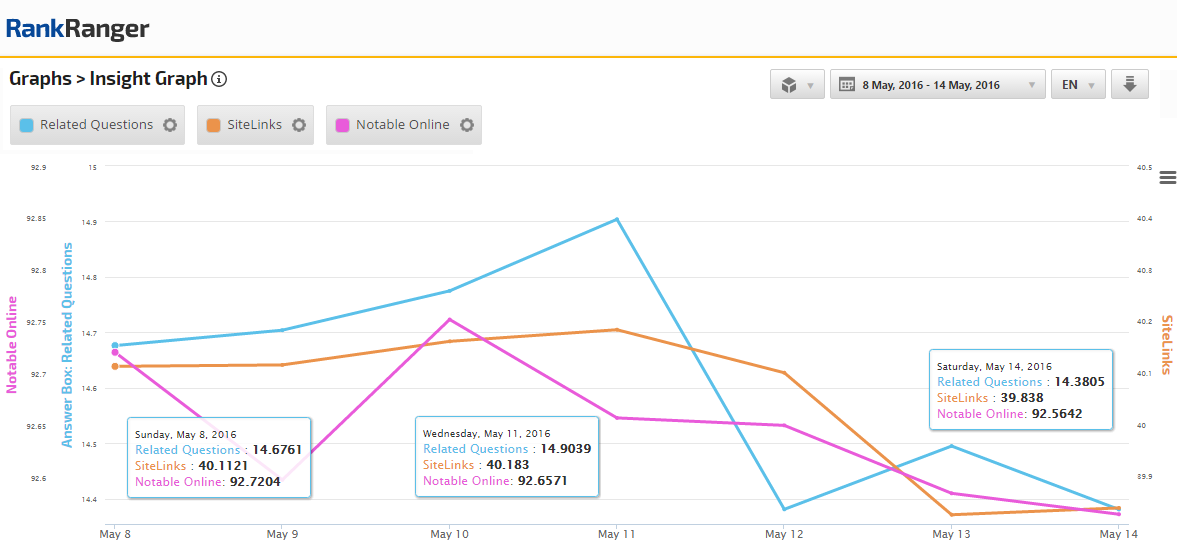Click the calendar icon in date picker
Screen dimensions: 1177x547
click(846, 85)
